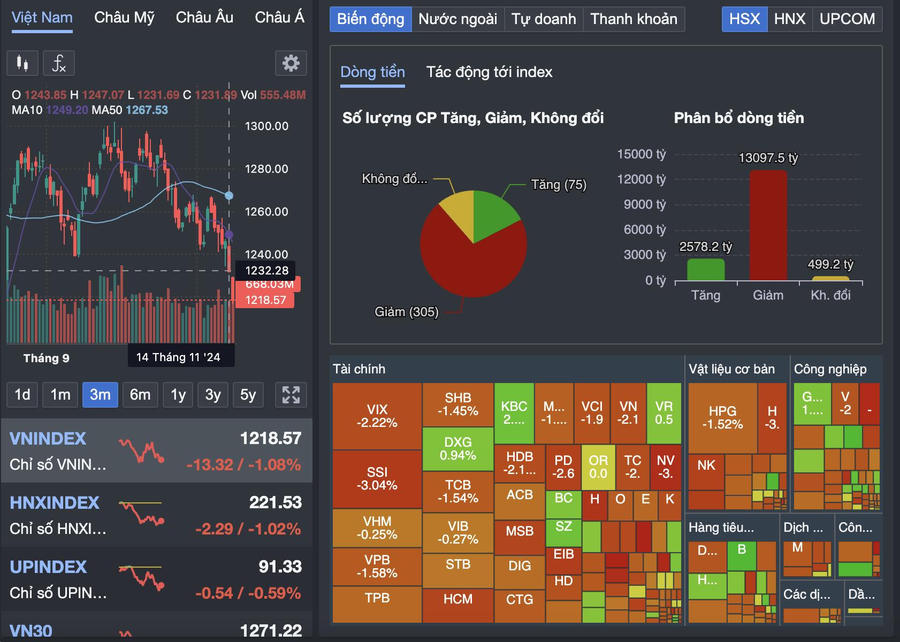The width and height of the screenshot is (900, 642).
Task: Open the fx indicators icon
Action: tap(59, 64)
